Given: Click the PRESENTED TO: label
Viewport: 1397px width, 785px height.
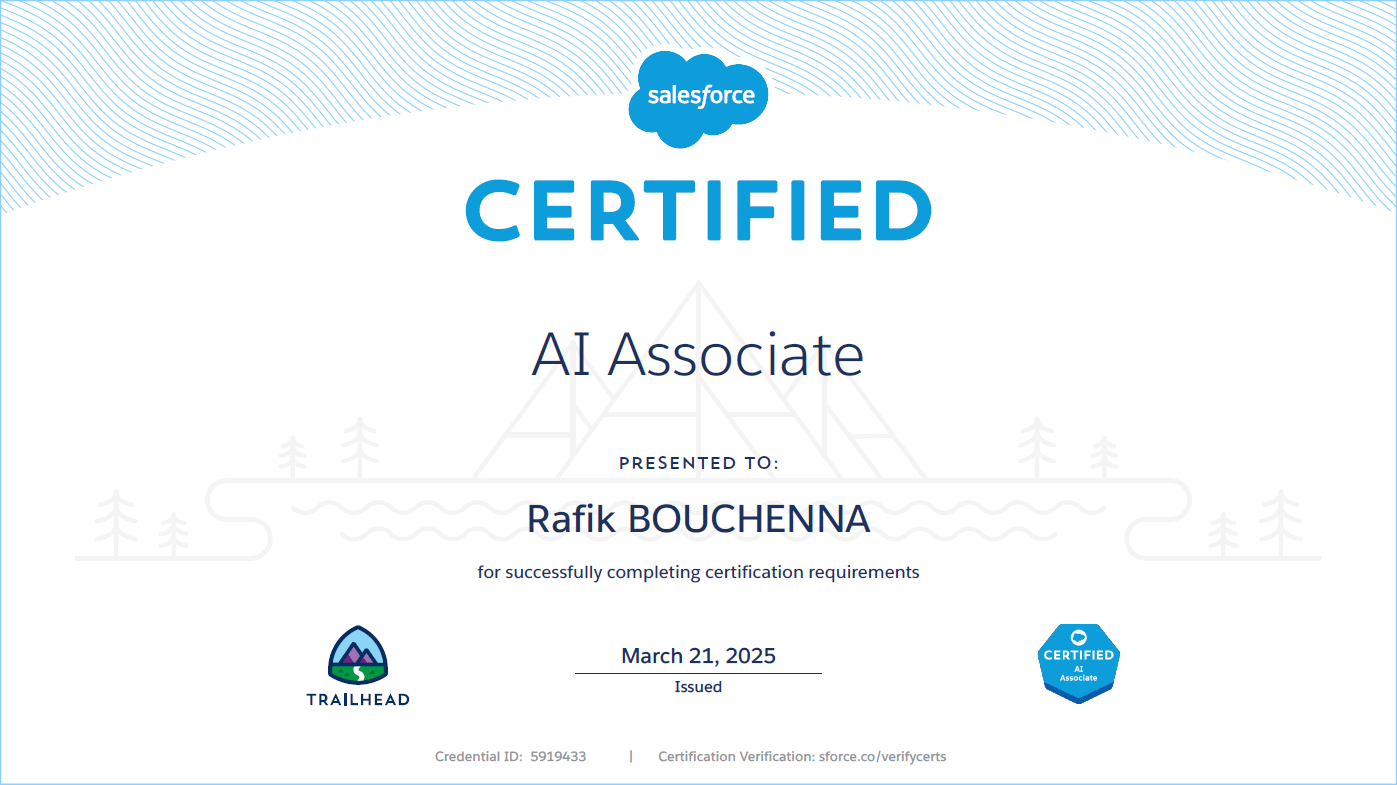Looking at the screenshot, I should tap(698, 463).
